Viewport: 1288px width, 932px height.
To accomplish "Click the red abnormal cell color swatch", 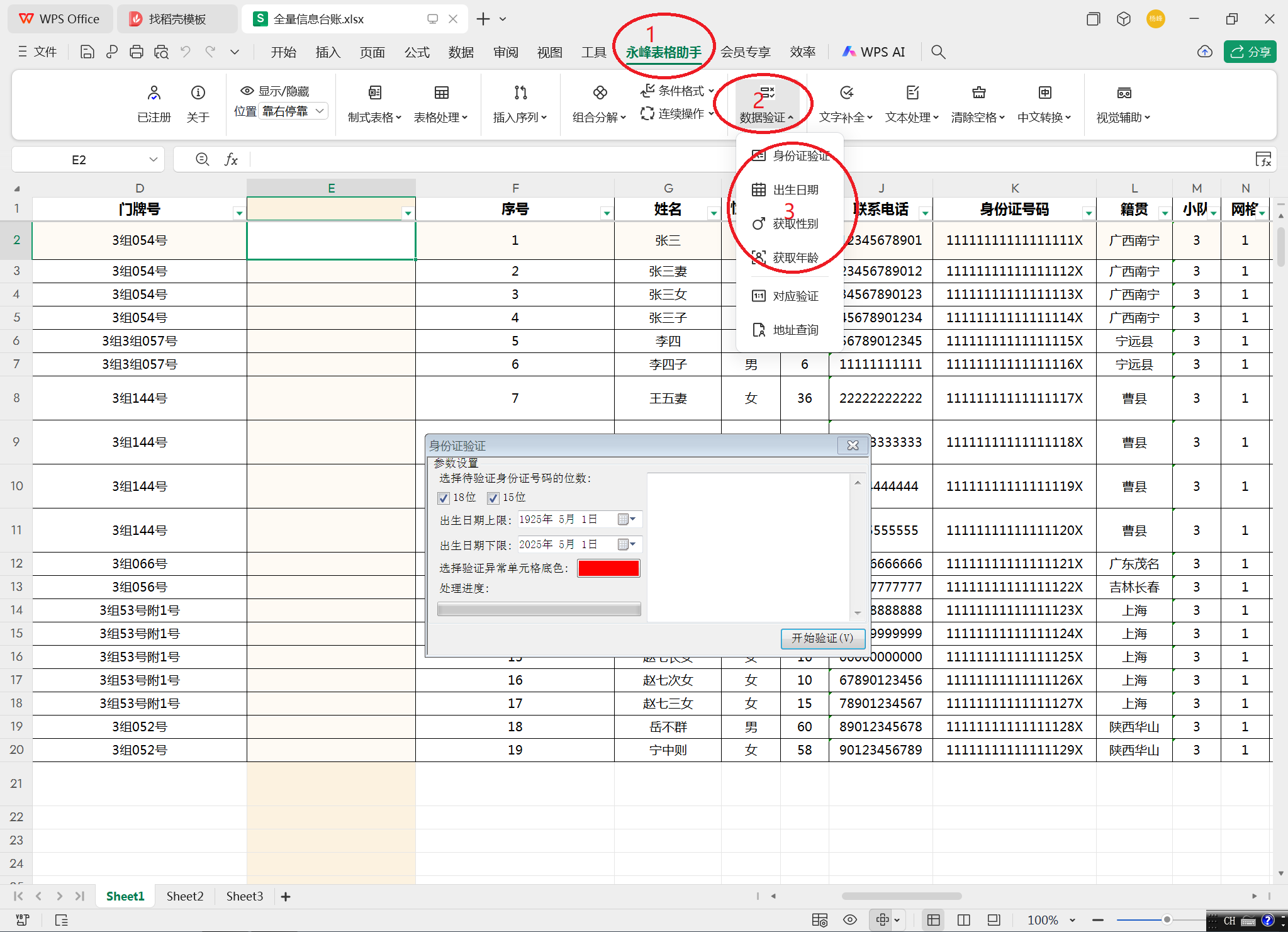I will click(608, 568).
